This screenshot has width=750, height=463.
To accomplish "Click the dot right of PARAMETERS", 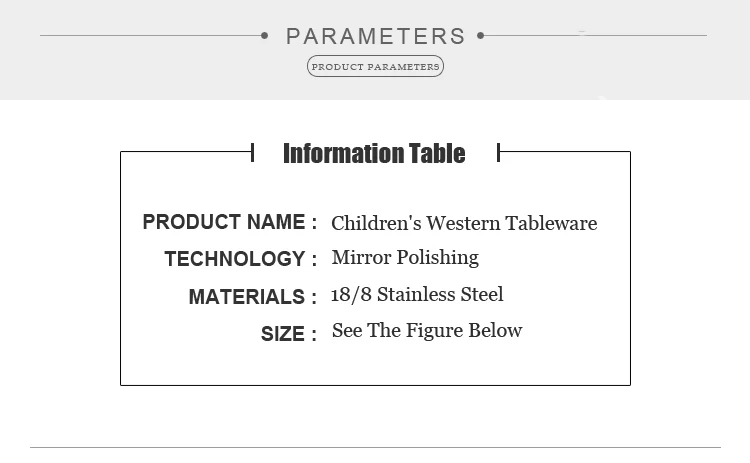I will (x=481, y=36).
